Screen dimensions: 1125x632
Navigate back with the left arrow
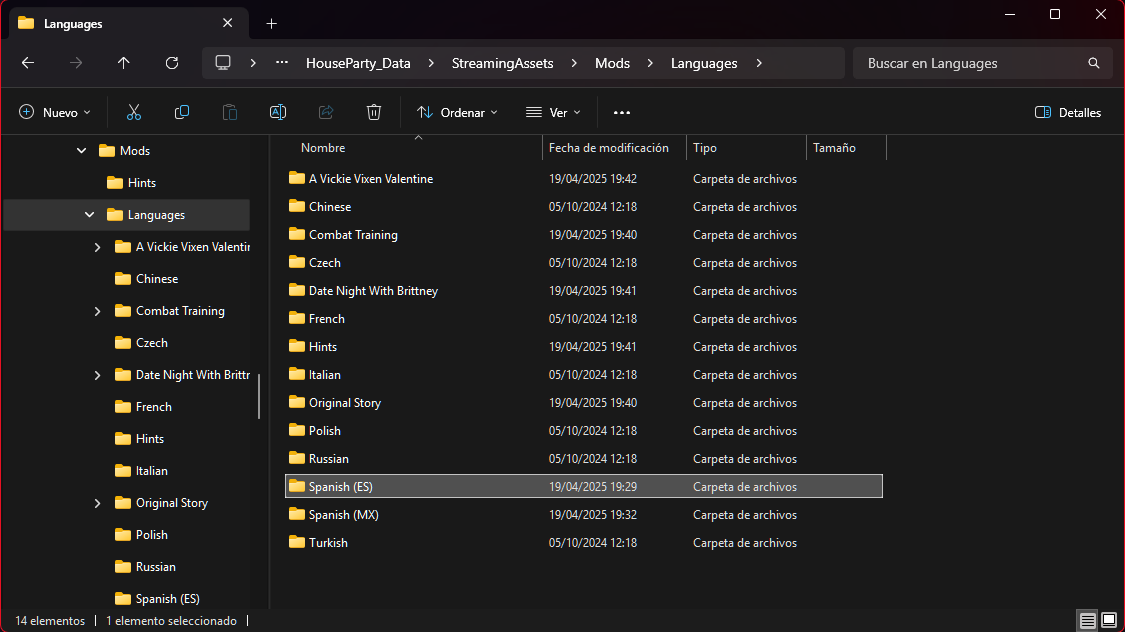[28, 63]
